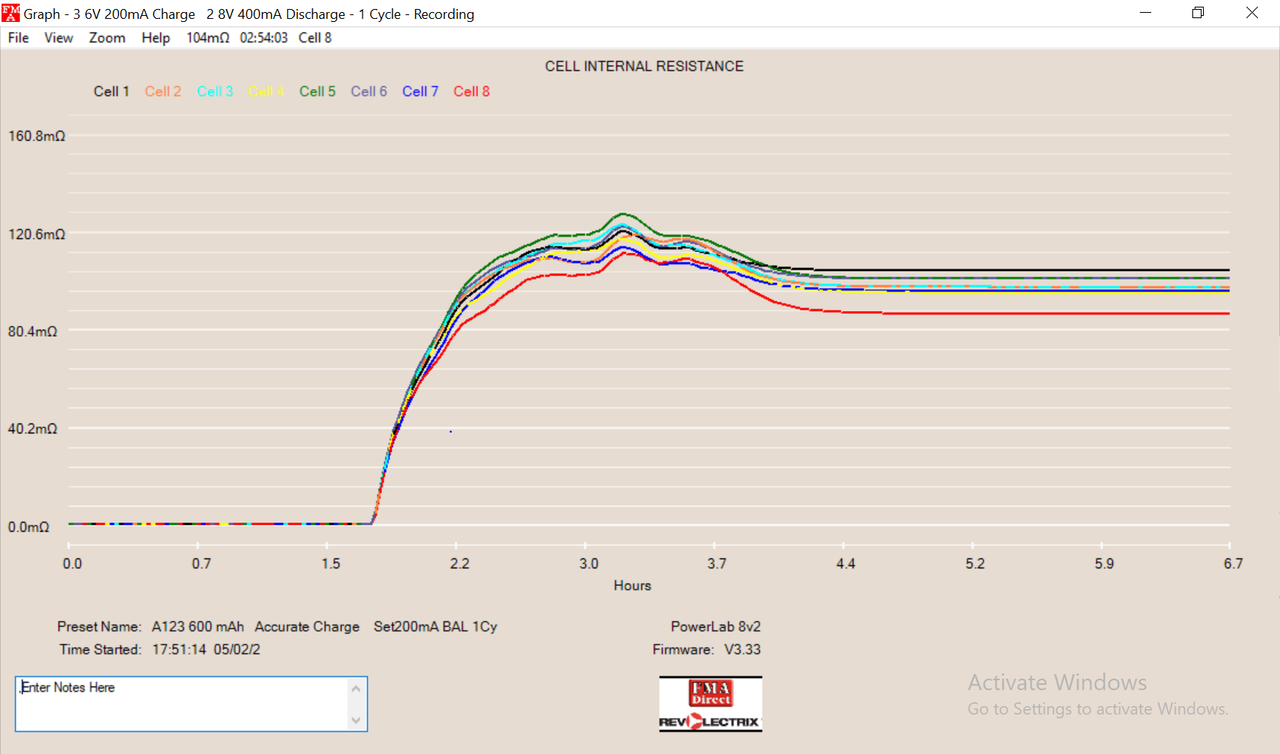Click the 02:54:03 time readout

(264, 38)
